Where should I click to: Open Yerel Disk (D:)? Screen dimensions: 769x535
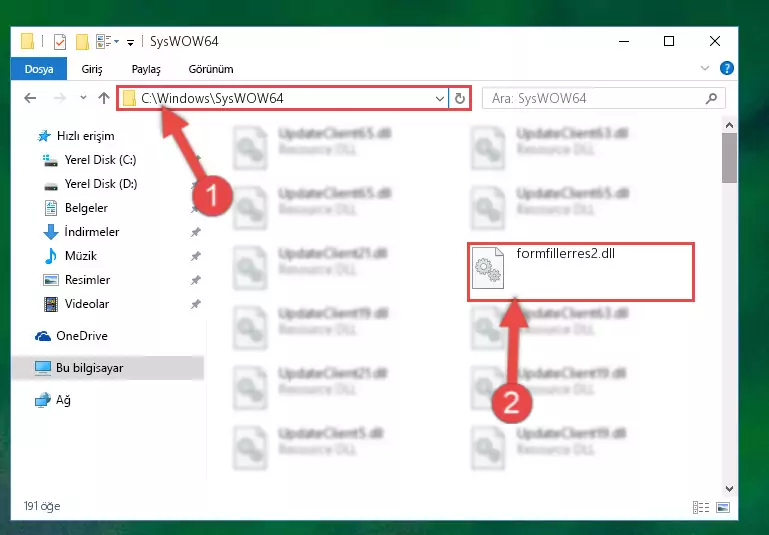point(90,184)
